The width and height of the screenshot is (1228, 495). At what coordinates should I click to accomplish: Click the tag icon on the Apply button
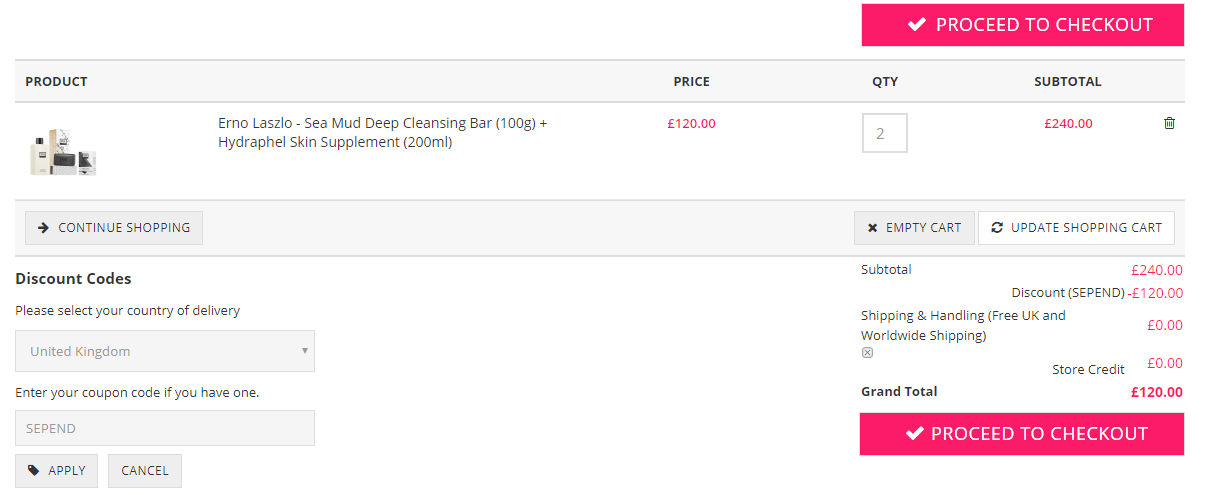point(34,470)
